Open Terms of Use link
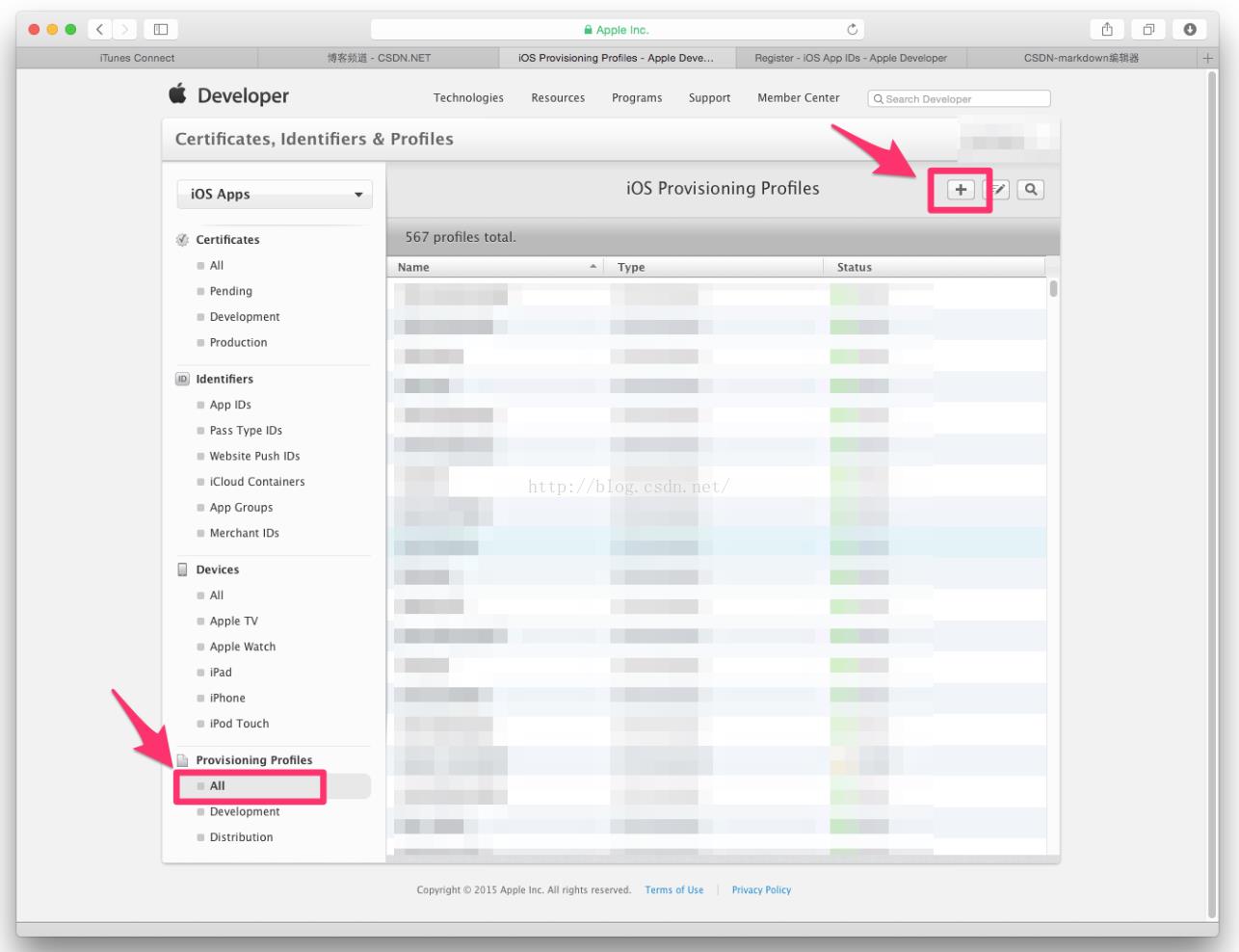This screenshot has width=1239, height=952. 674,890
